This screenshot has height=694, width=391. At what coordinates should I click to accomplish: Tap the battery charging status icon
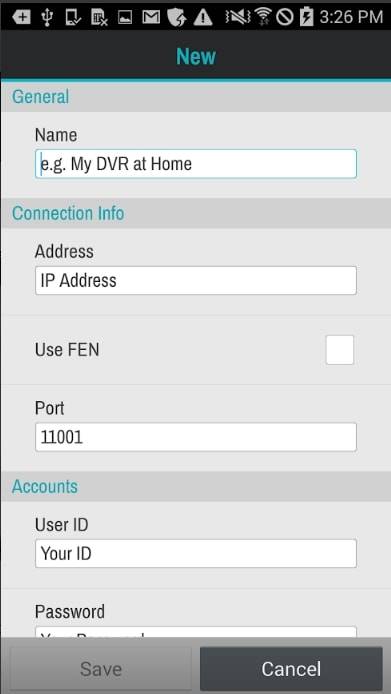[x=306, y=17]
